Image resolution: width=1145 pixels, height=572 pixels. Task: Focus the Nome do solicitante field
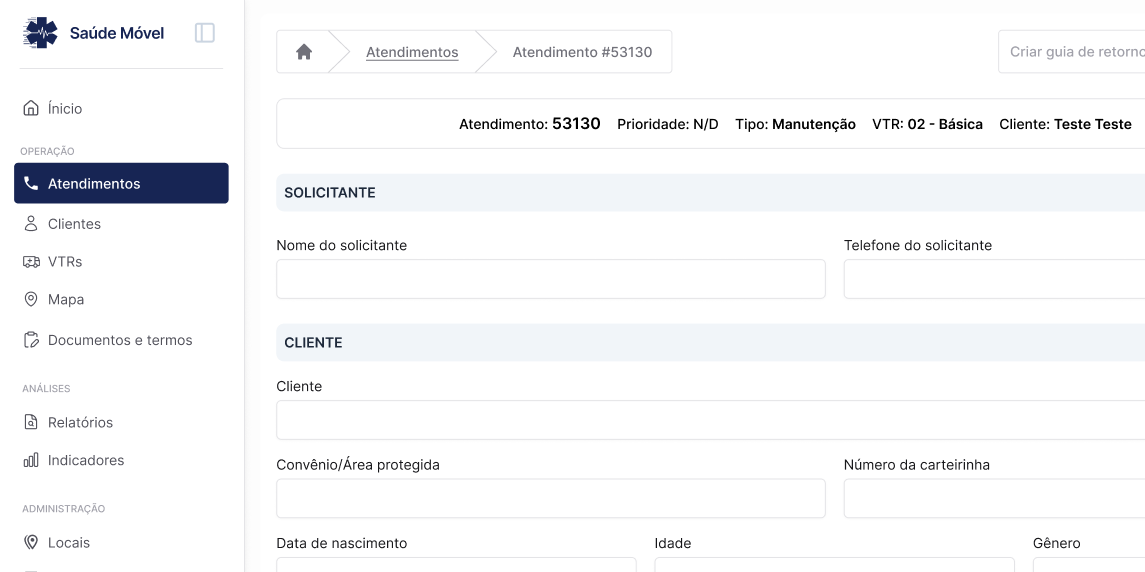551,279
